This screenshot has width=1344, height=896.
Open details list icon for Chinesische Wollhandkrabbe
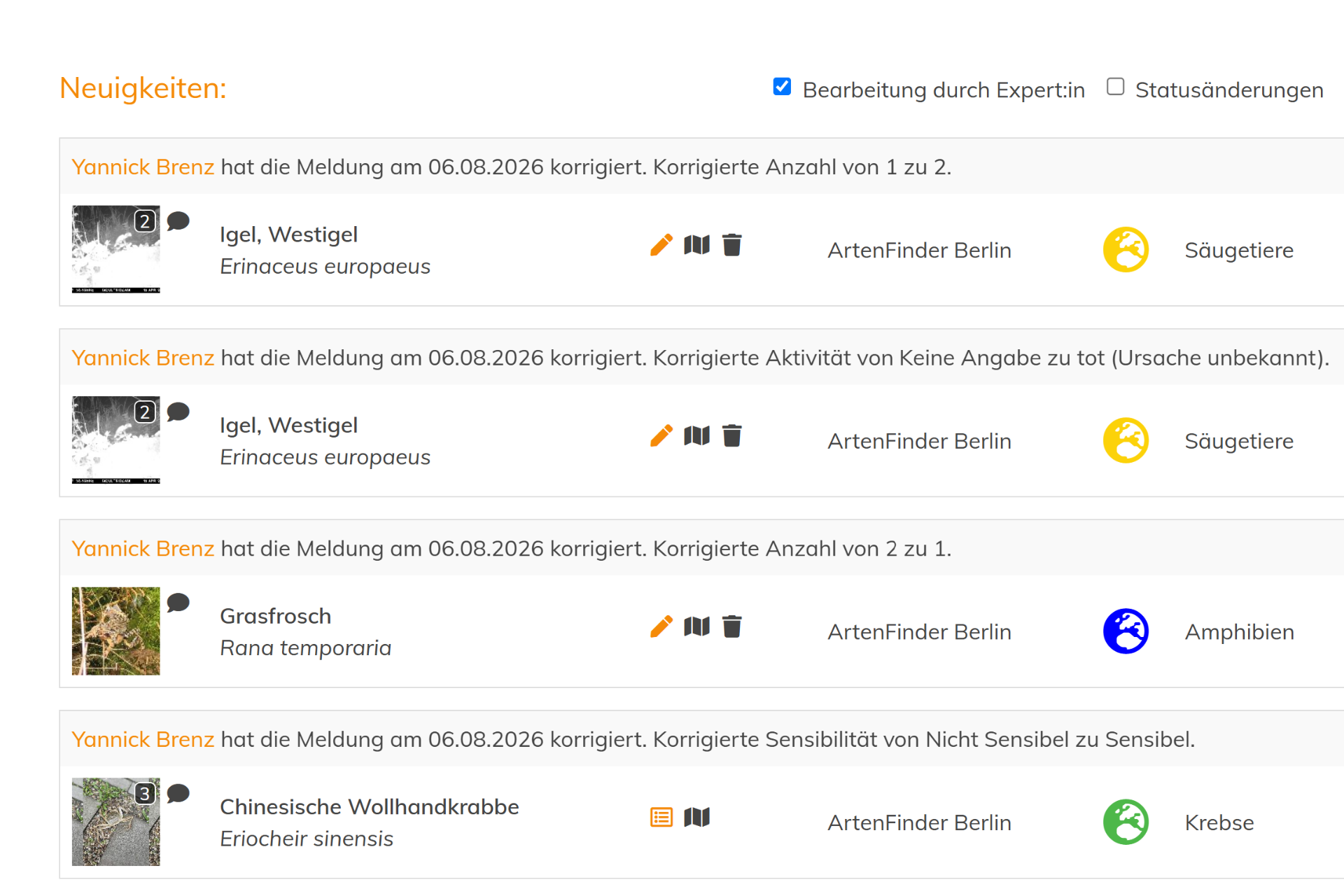point(661,817)
